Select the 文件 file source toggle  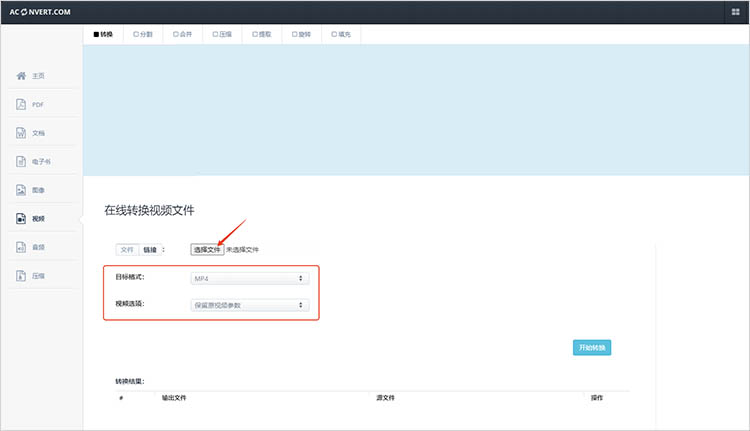click(x=127, y=250)
